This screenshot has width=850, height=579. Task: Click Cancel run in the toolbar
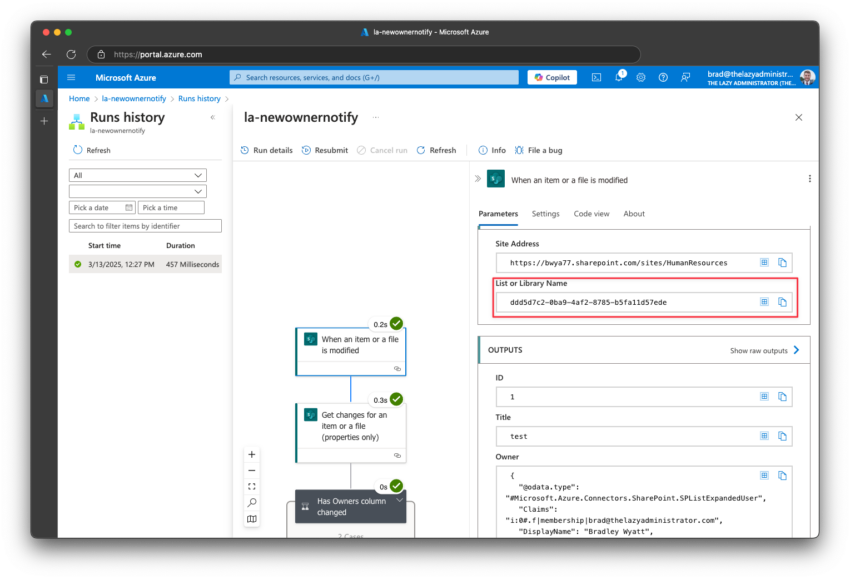382,150
